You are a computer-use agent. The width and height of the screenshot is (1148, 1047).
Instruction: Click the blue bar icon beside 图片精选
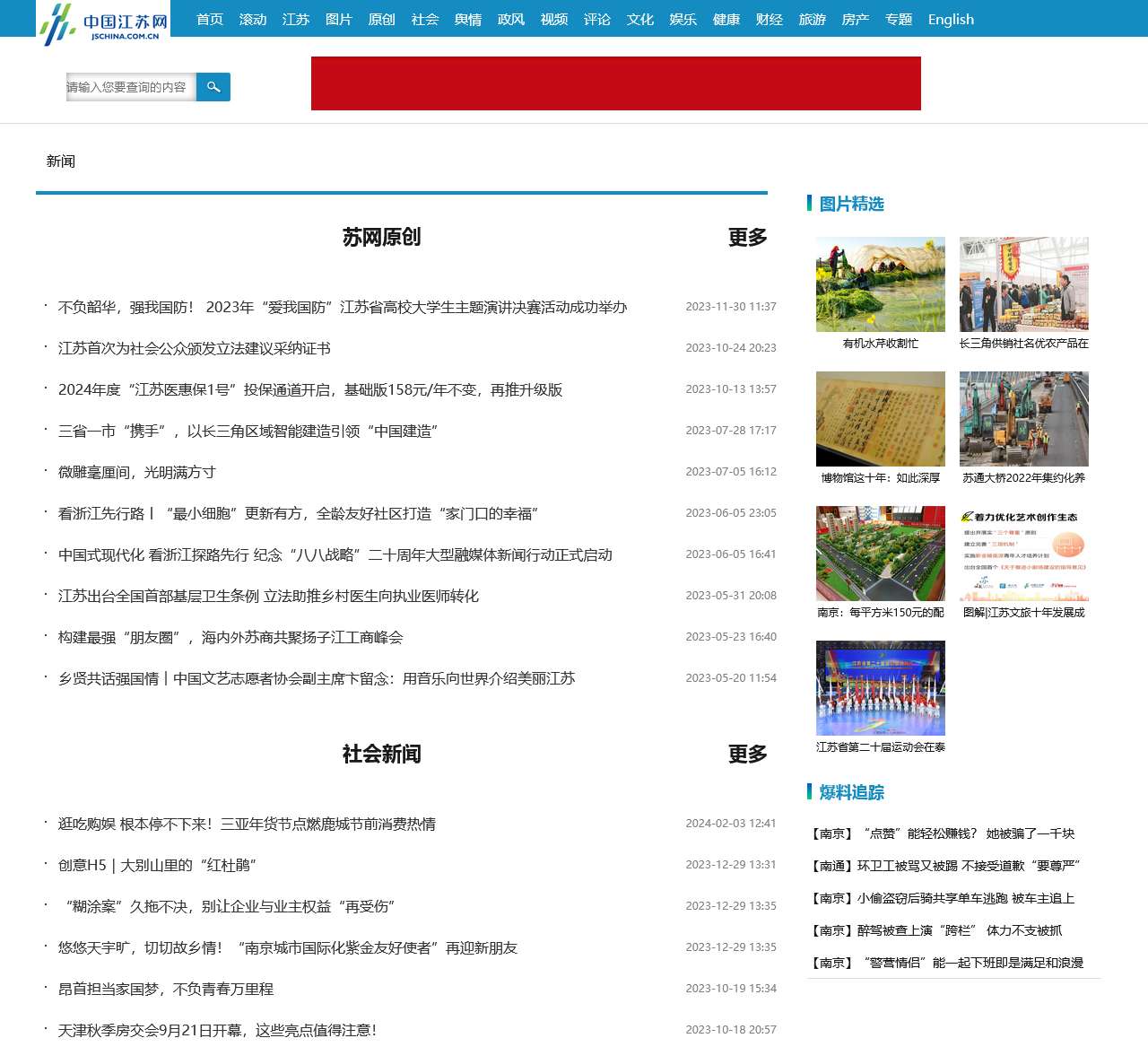(808, 204)
